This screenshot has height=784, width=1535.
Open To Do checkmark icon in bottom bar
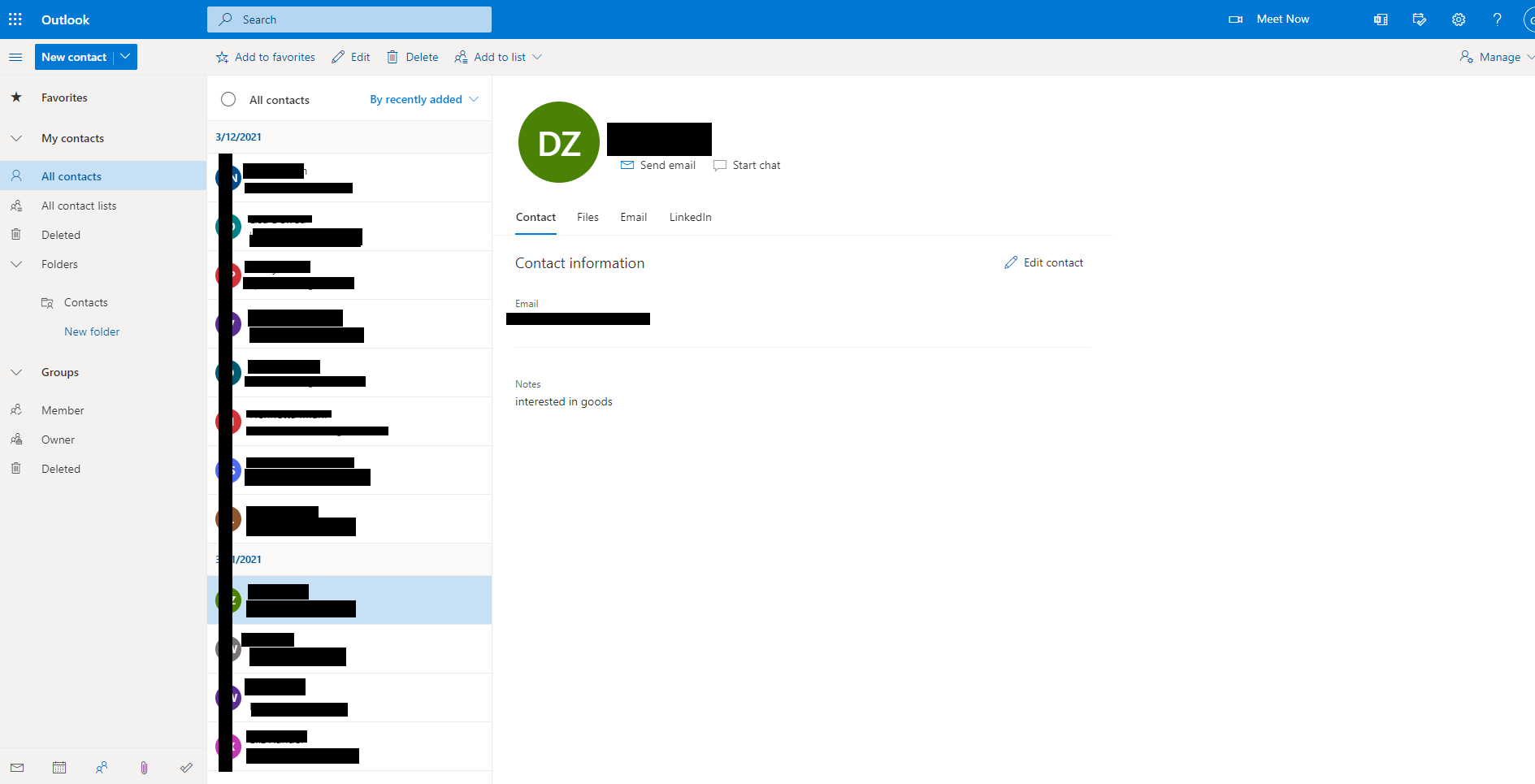pyautogui.click(x=186, y=767)
